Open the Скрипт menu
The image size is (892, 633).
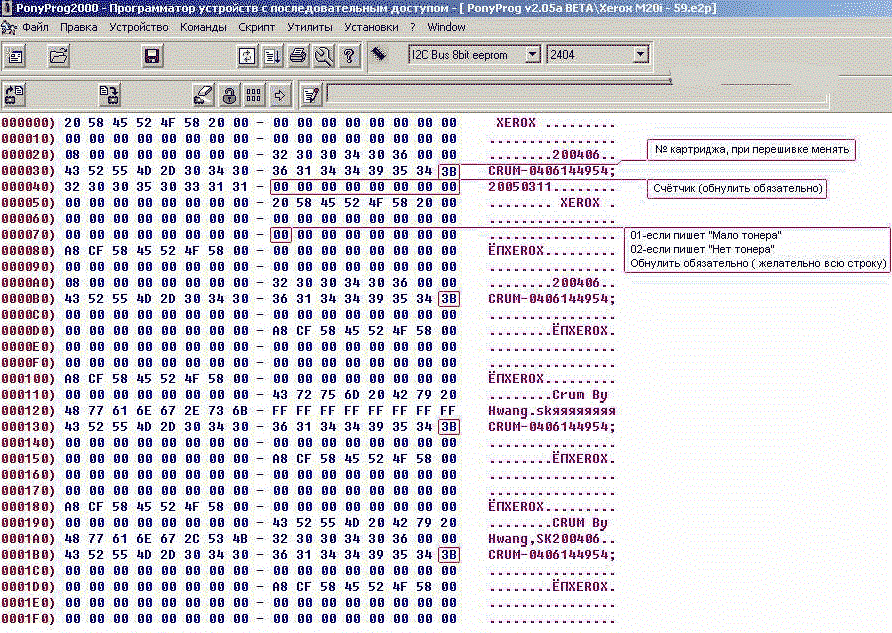point(257,27)
